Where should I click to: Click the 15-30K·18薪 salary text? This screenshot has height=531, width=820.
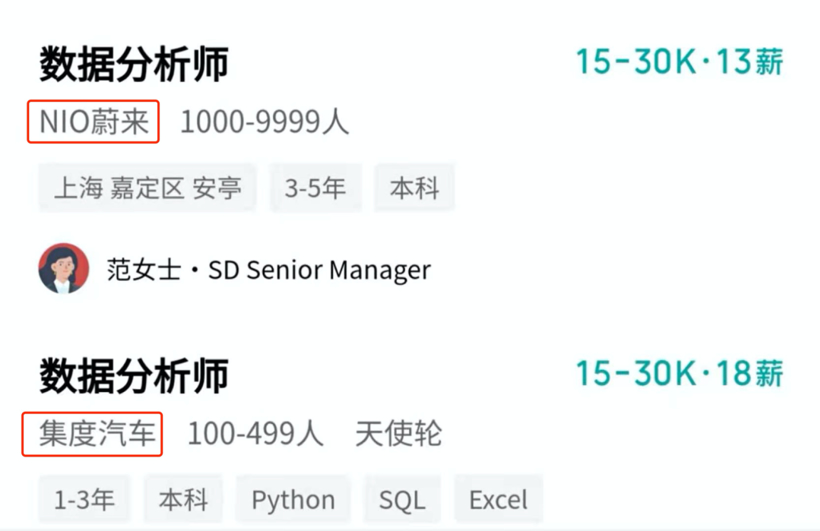click(679, 374)
